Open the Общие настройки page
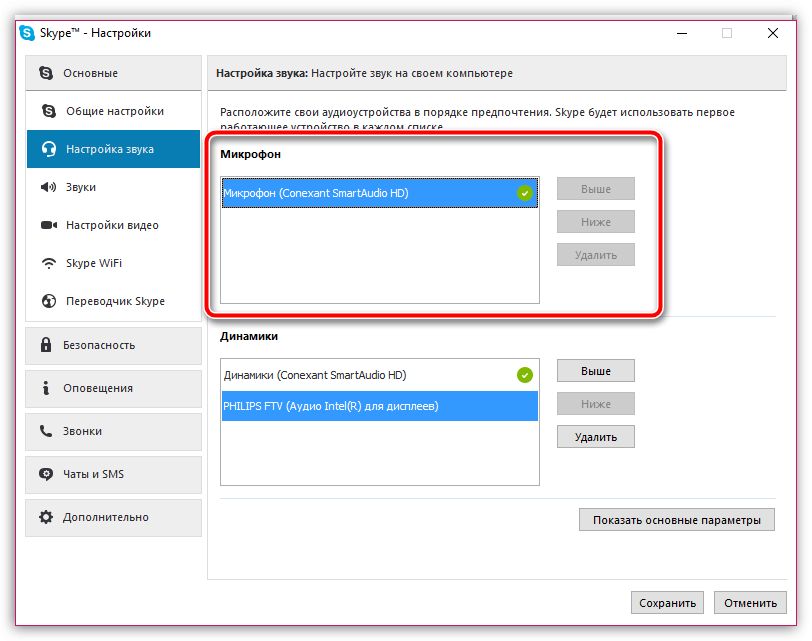This screenshot has width=812, height=641. (x=113, y=111)
